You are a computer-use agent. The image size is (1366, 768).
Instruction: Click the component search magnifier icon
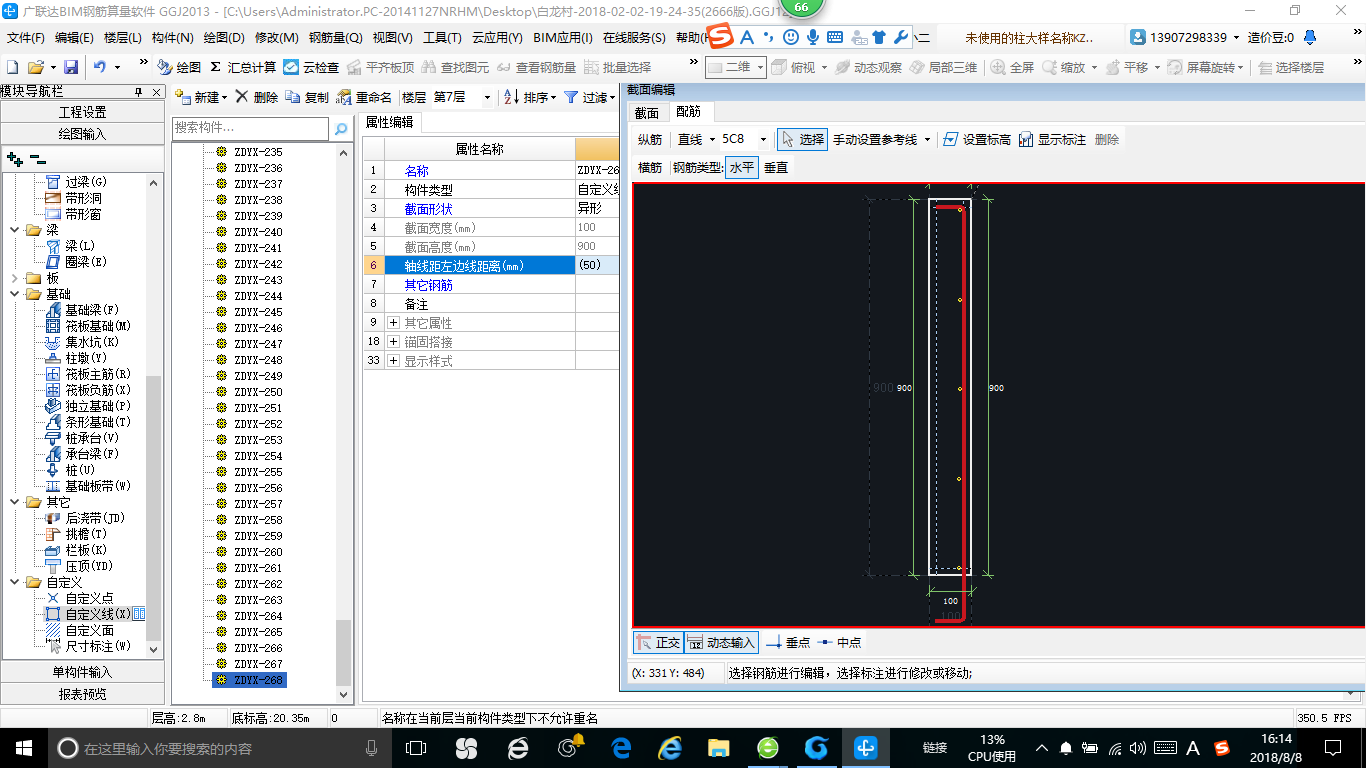tap(341, 128)
